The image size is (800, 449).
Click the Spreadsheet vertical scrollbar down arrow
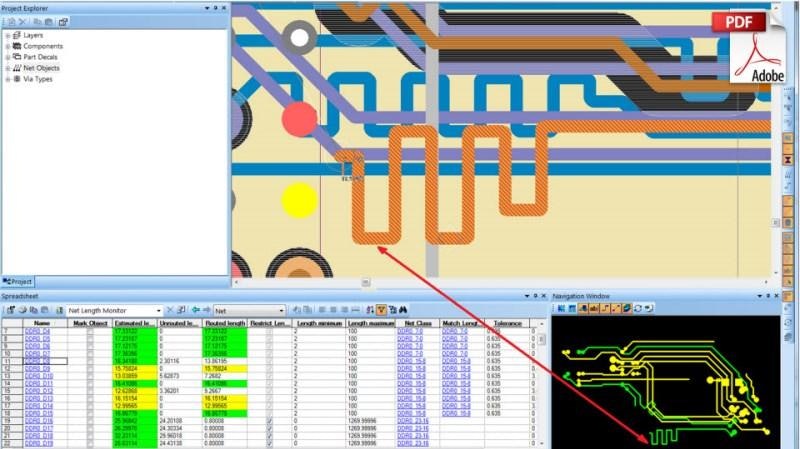541,444
